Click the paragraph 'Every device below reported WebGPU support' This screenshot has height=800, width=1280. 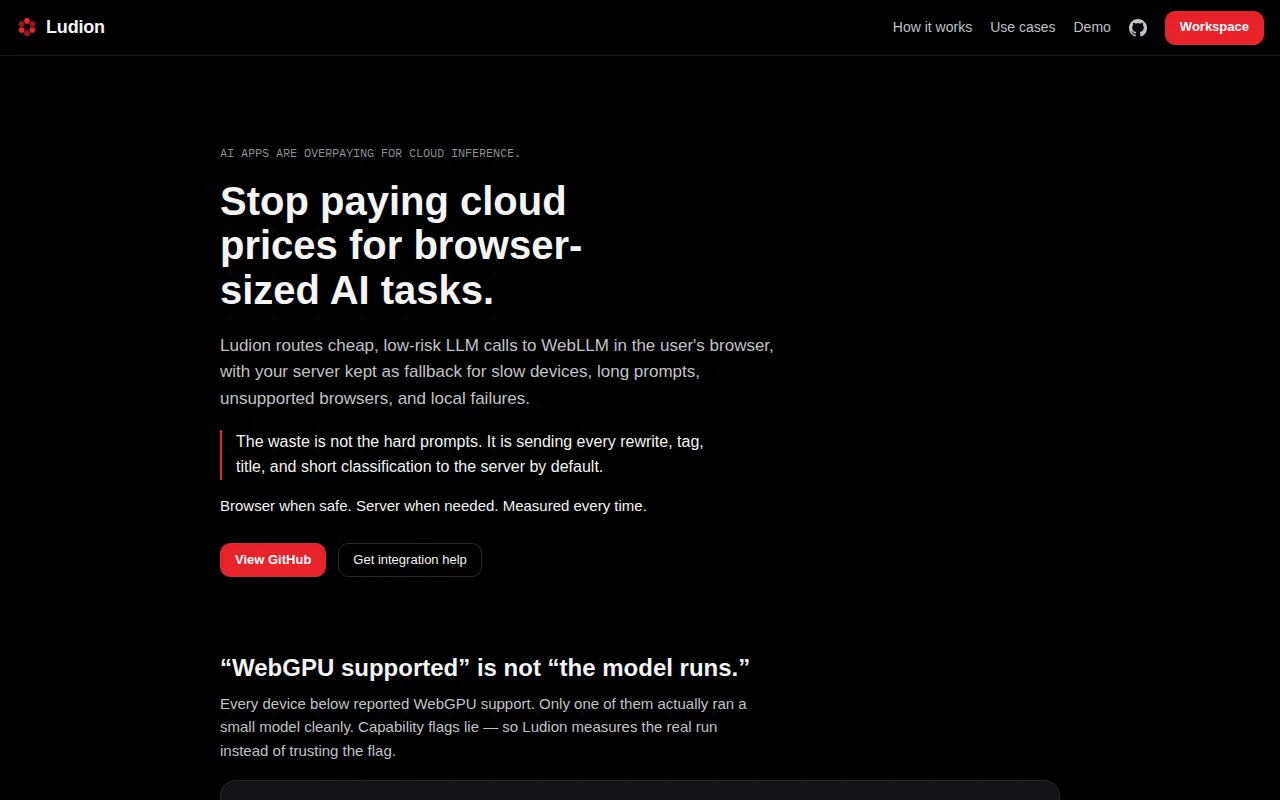[483, 727]
